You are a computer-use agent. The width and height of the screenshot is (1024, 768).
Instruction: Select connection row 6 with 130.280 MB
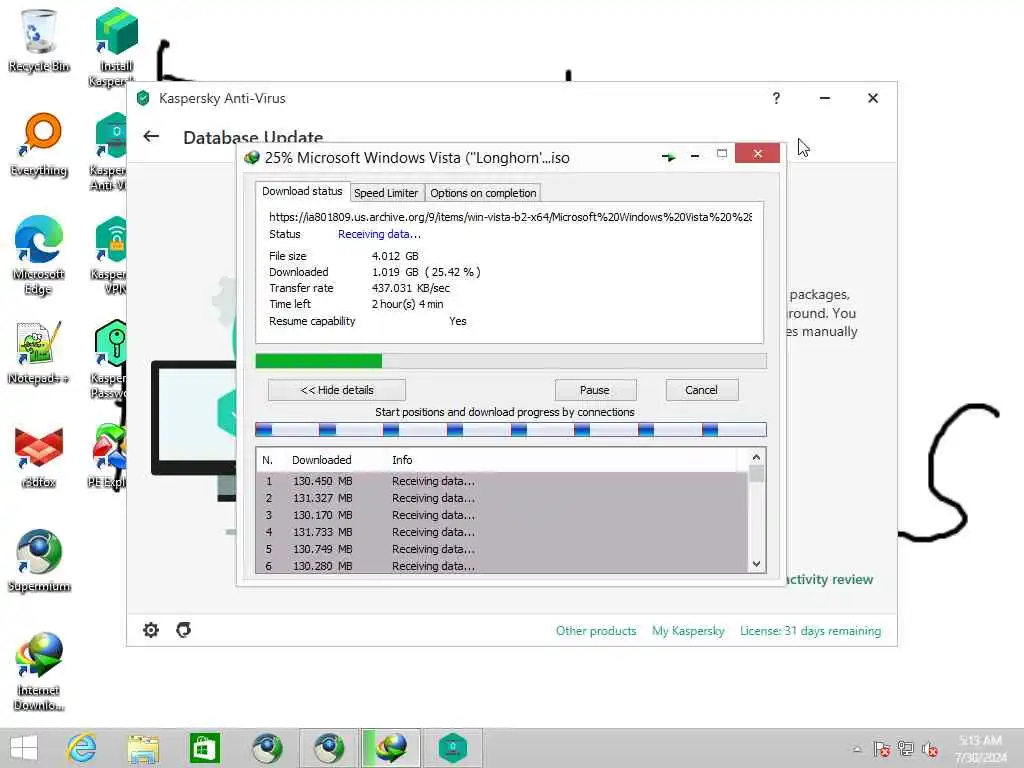(x=502, y=566)
